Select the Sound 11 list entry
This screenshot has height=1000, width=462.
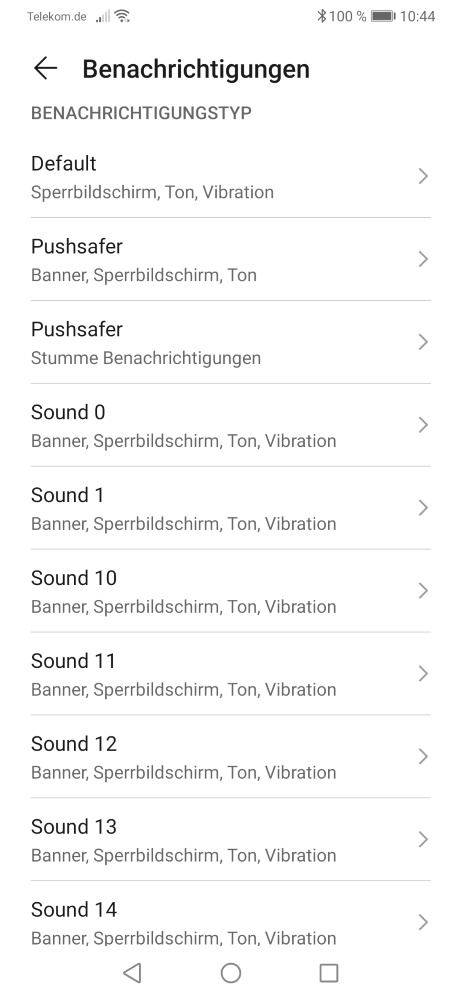(231, 673)
